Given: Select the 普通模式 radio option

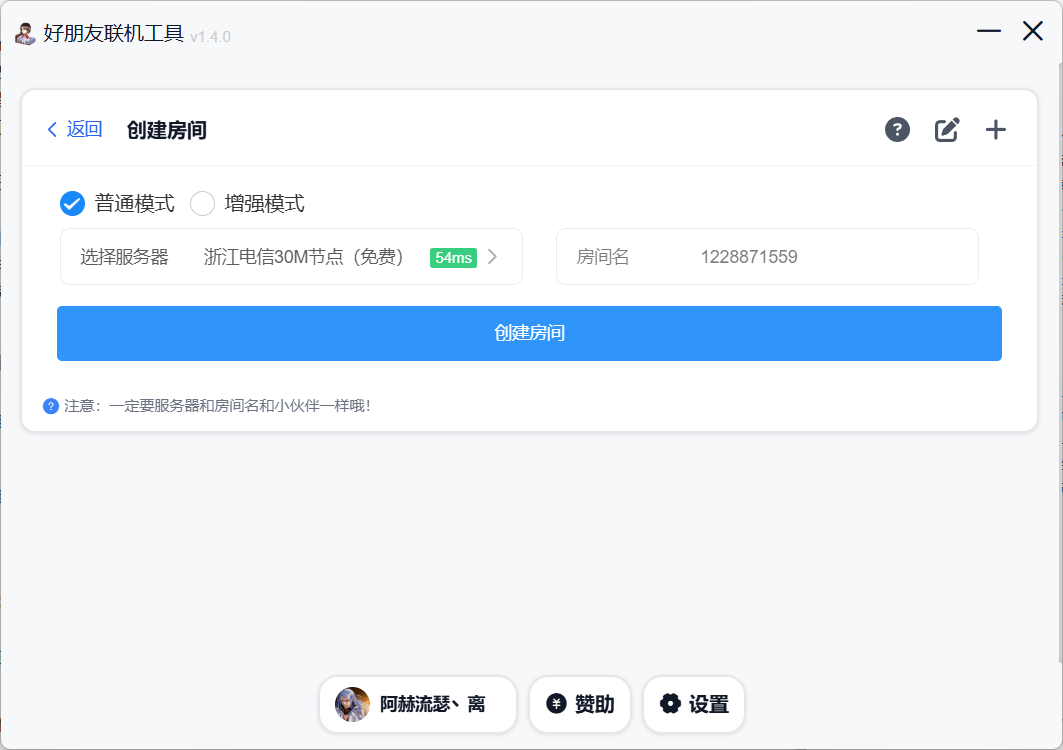Looking at the screenshot, I should pos(72,204).
